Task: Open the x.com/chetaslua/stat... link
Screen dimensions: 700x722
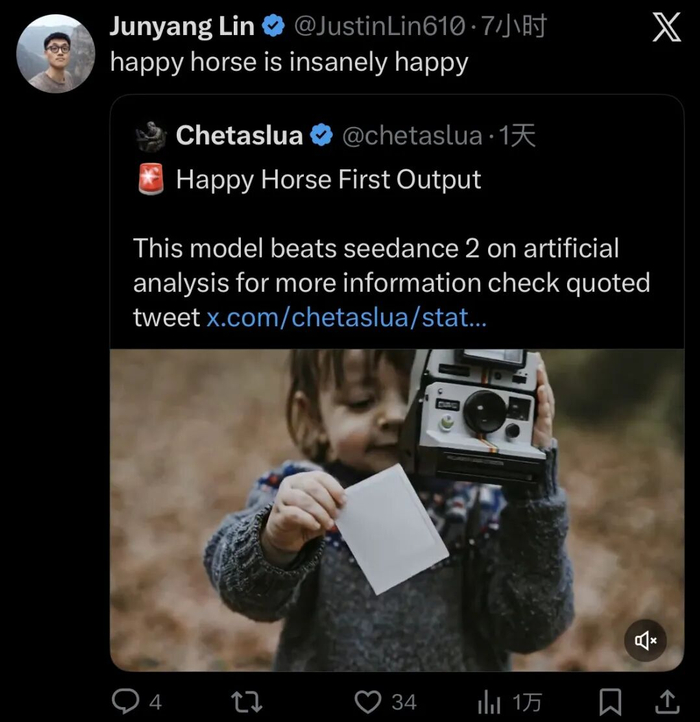Action: [x=347, y=317]
